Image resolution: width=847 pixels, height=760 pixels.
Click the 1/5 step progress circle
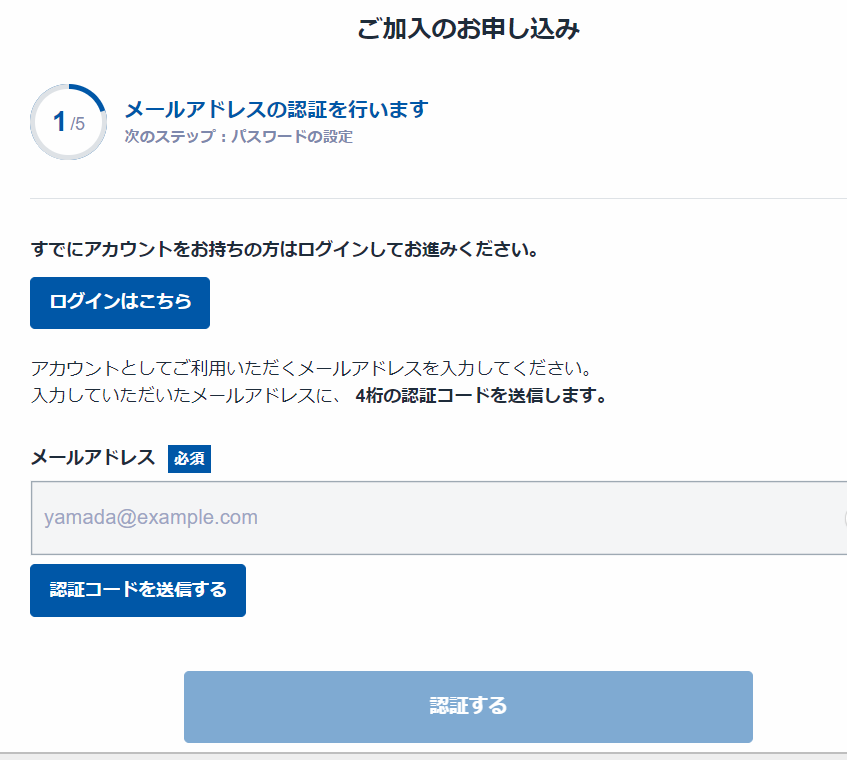pyautogui.click(x=68, y=122)
